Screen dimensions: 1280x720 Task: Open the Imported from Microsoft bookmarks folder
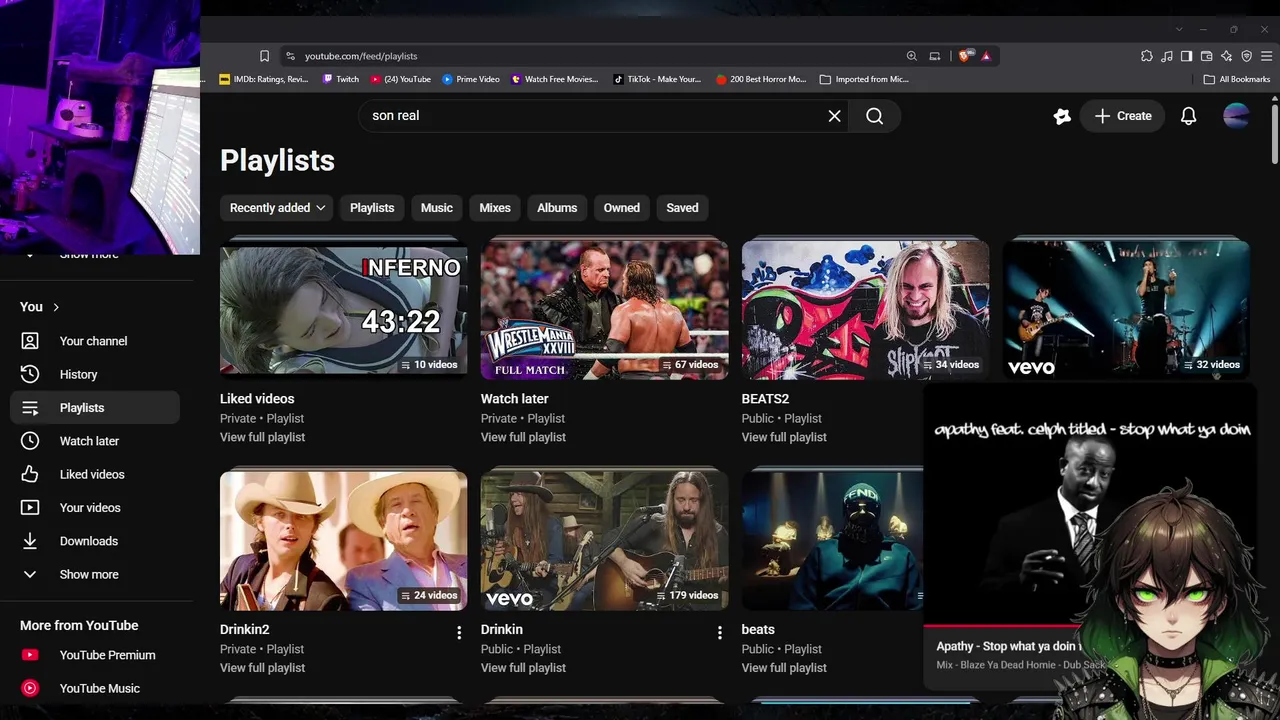point(864,79)
